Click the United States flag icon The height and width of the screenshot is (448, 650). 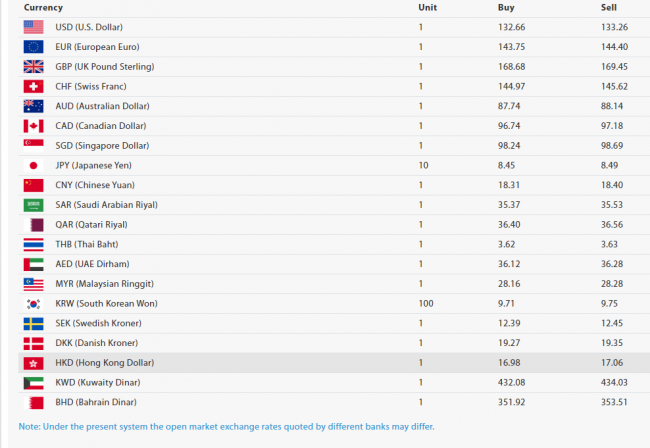[x=33, y=27]
